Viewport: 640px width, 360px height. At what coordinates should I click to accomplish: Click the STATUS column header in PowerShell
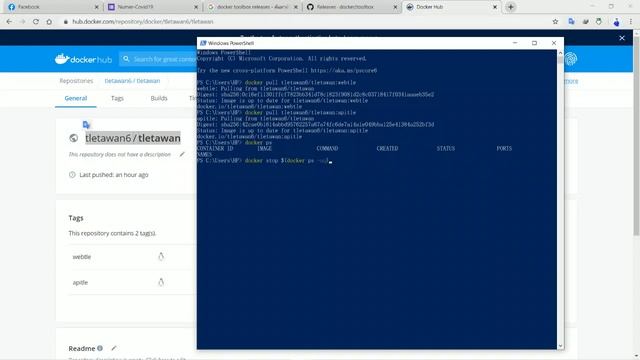click(446, 149)
